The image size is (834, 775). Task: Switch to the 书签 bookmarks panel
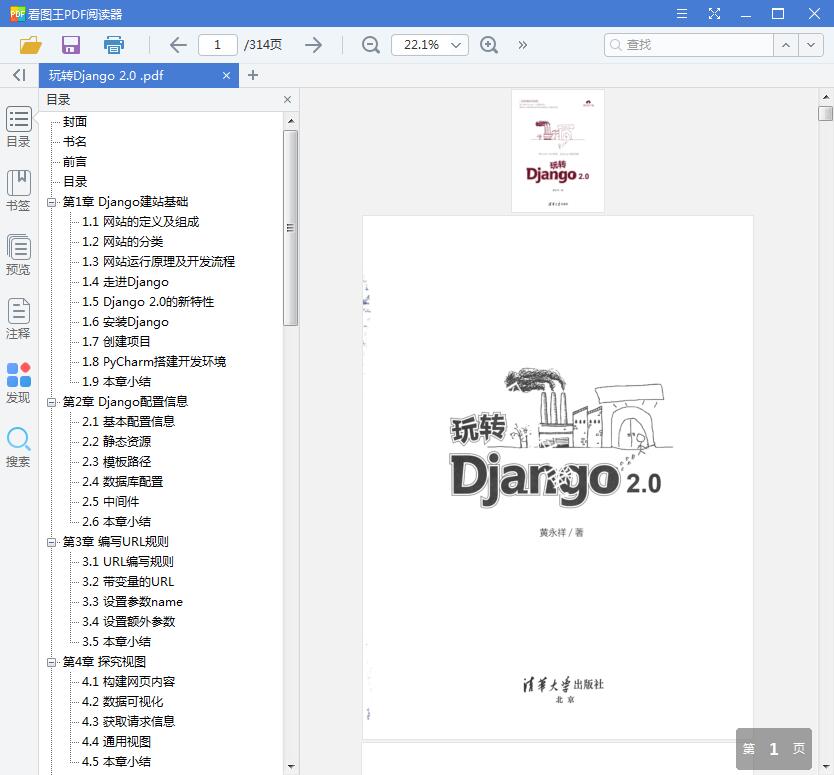point(18,190)
